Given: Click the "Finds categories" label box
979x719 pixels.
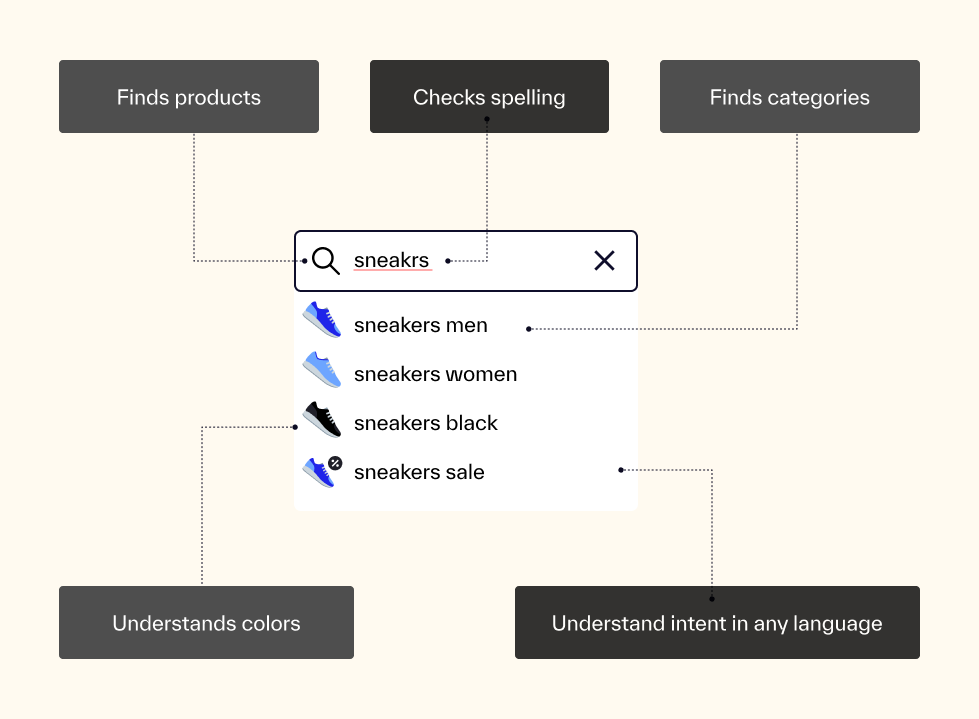Looking at the screenshot, I should 789,97.
